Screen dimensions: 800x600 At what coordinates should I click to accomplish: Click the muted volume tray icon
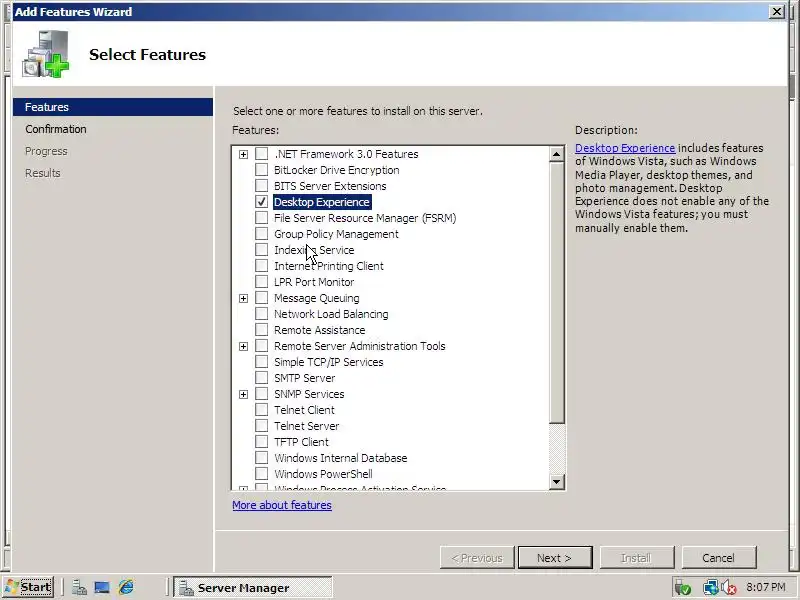tap(729, 588)
